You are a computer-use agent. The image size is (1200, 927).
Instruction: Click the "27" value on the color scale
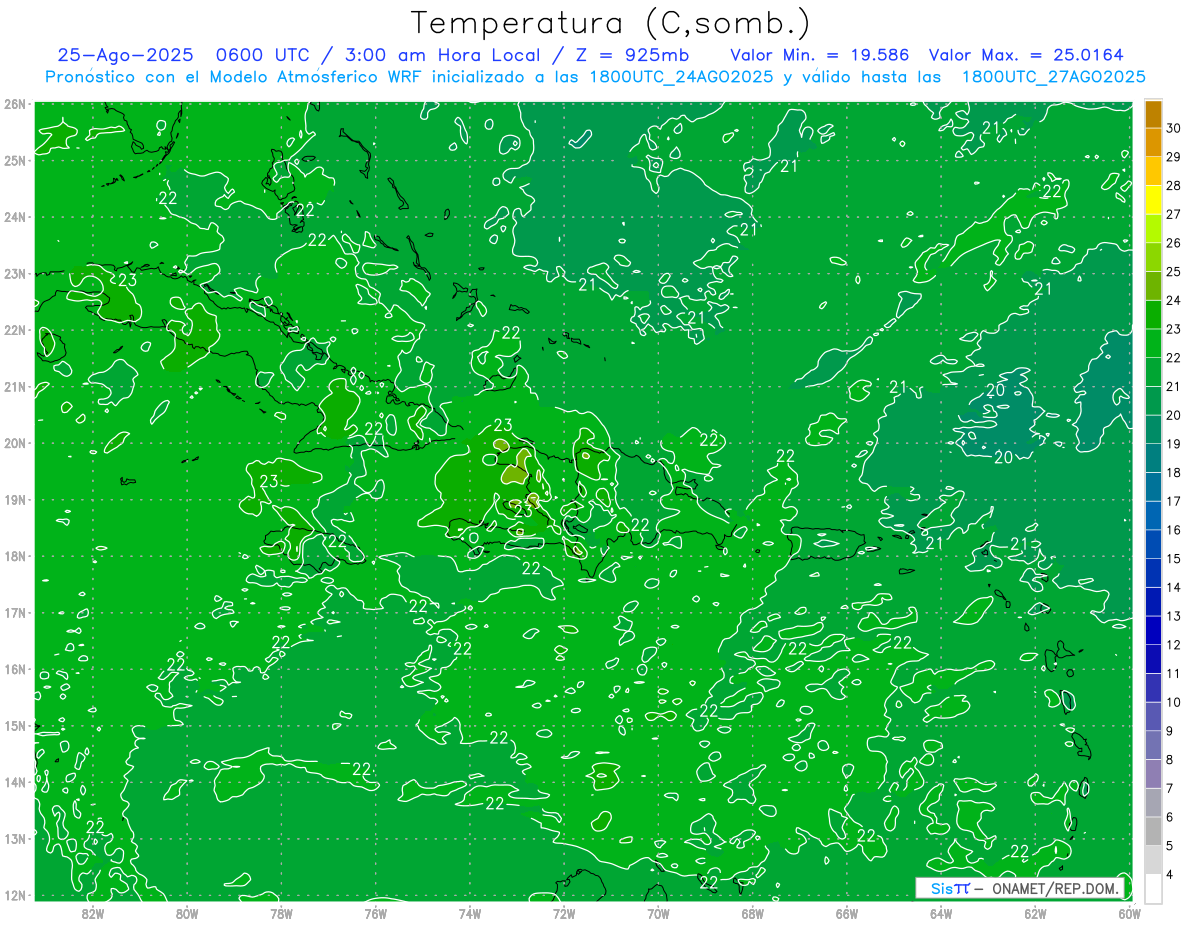[x=1173, y=214]
